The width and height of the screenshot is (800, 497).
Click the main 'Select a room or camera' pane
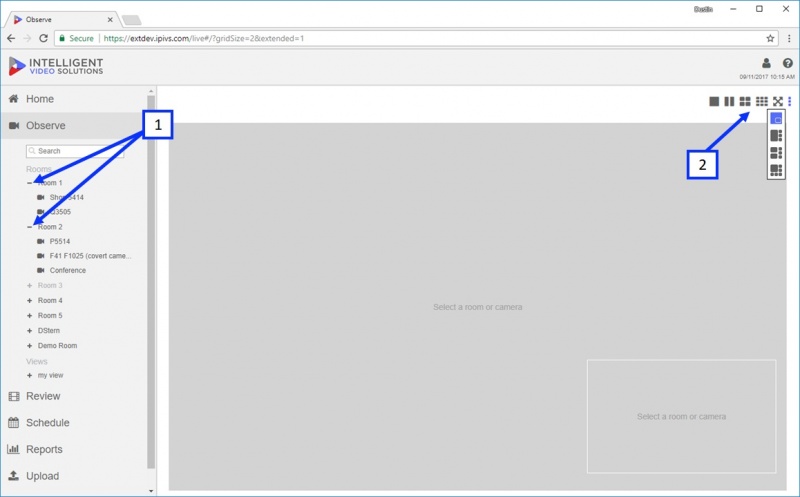click(x=478, y=307)
